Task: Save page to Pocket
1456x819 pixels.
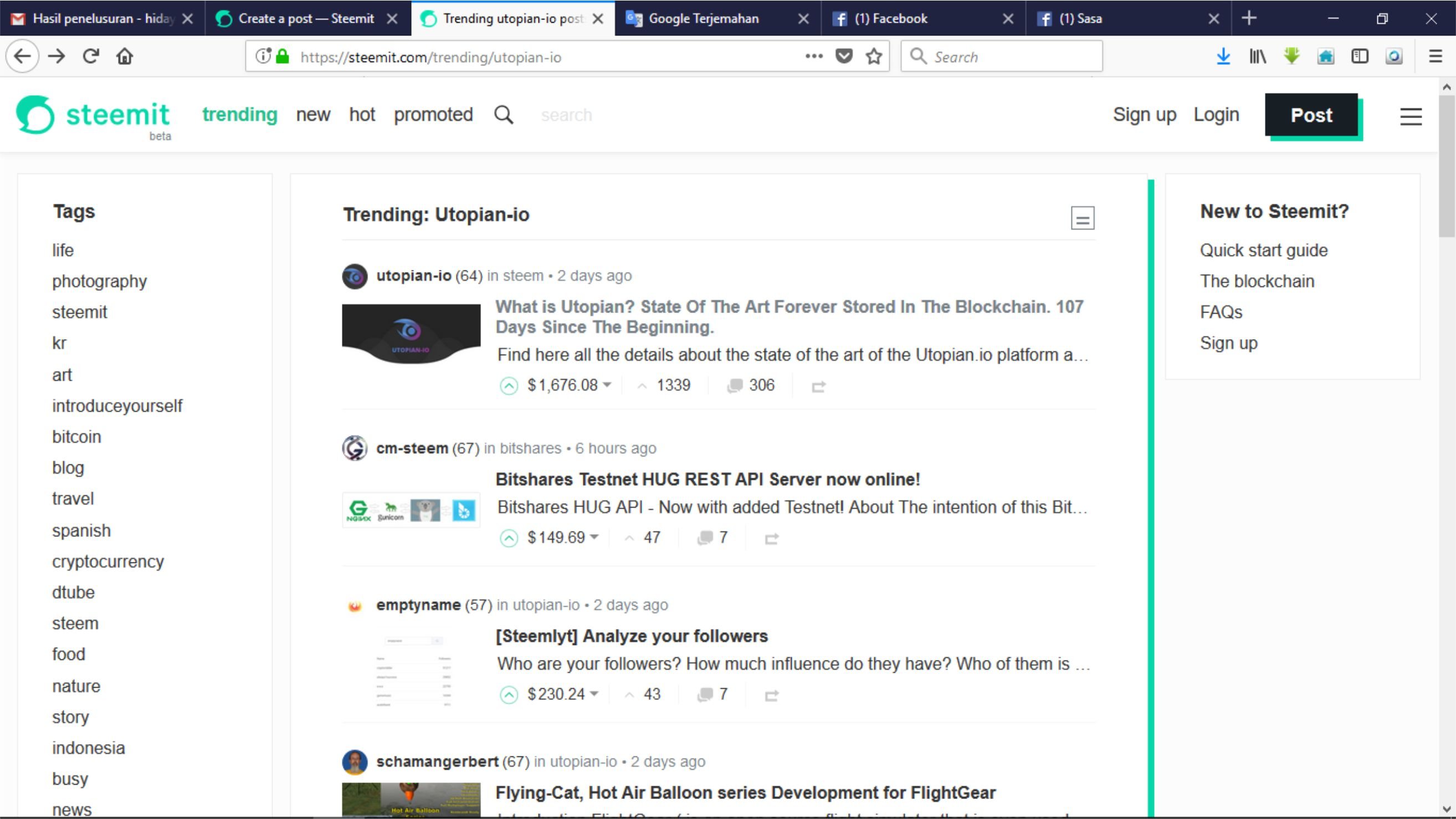Action: tap(844, 56)
